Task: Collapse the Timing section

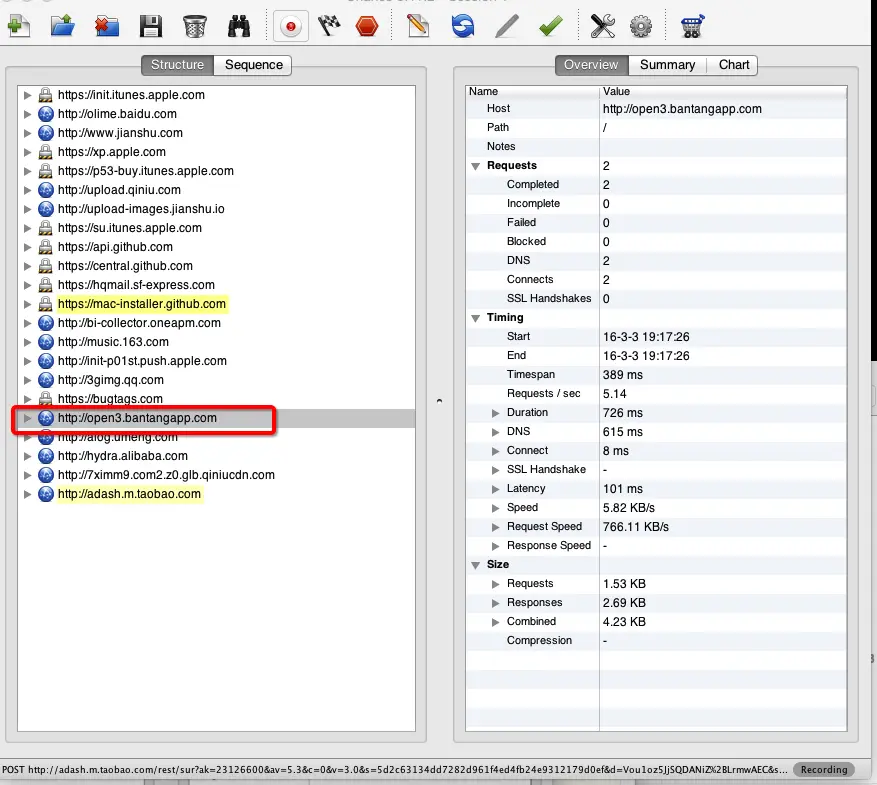Action: pyautogui.click(x=475, y=318)
